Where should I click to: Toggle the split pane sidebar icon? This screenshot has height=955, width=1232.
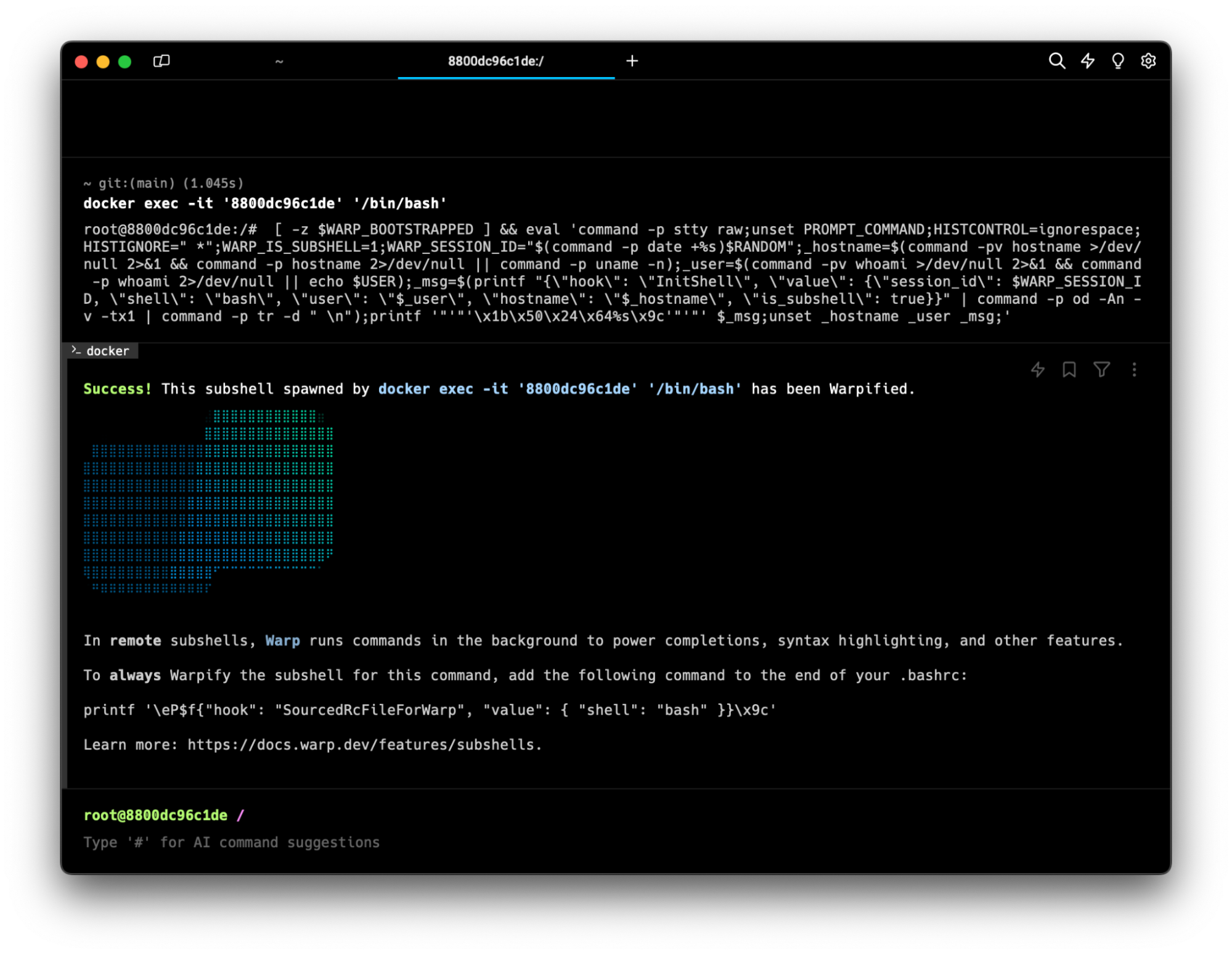(161, 60)
